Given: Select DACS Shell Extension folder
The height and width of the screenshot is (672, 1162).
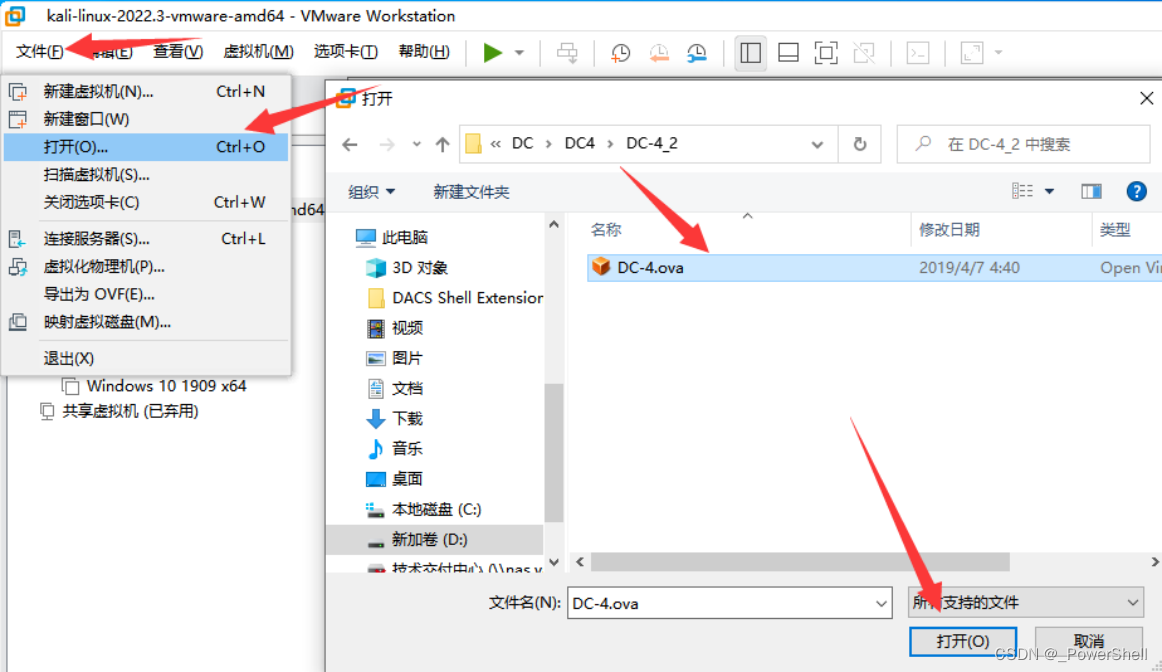Looking at the screenshot, I should (x=454, y=298).
